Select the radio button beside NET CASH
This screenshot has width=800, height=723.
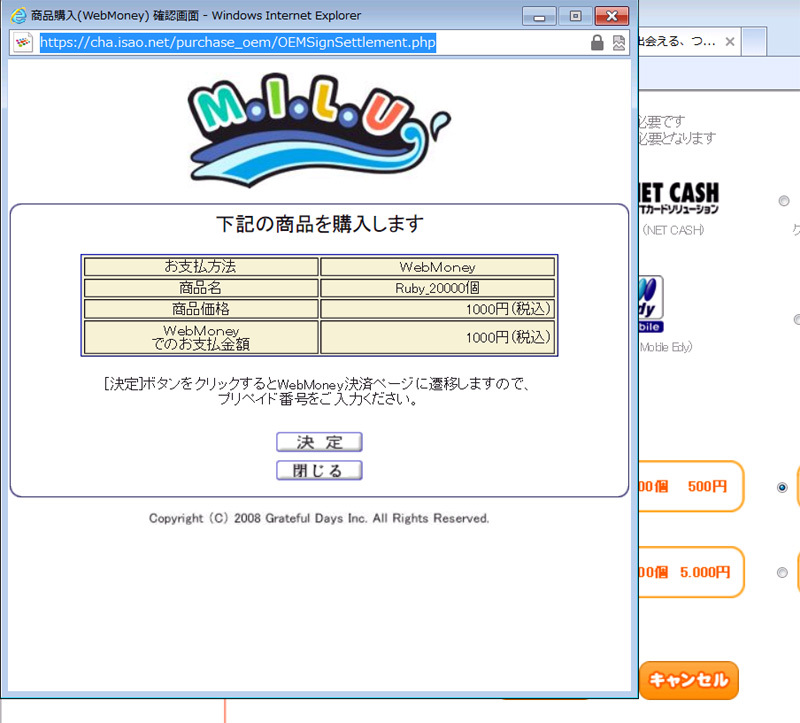tap(783, 201)
